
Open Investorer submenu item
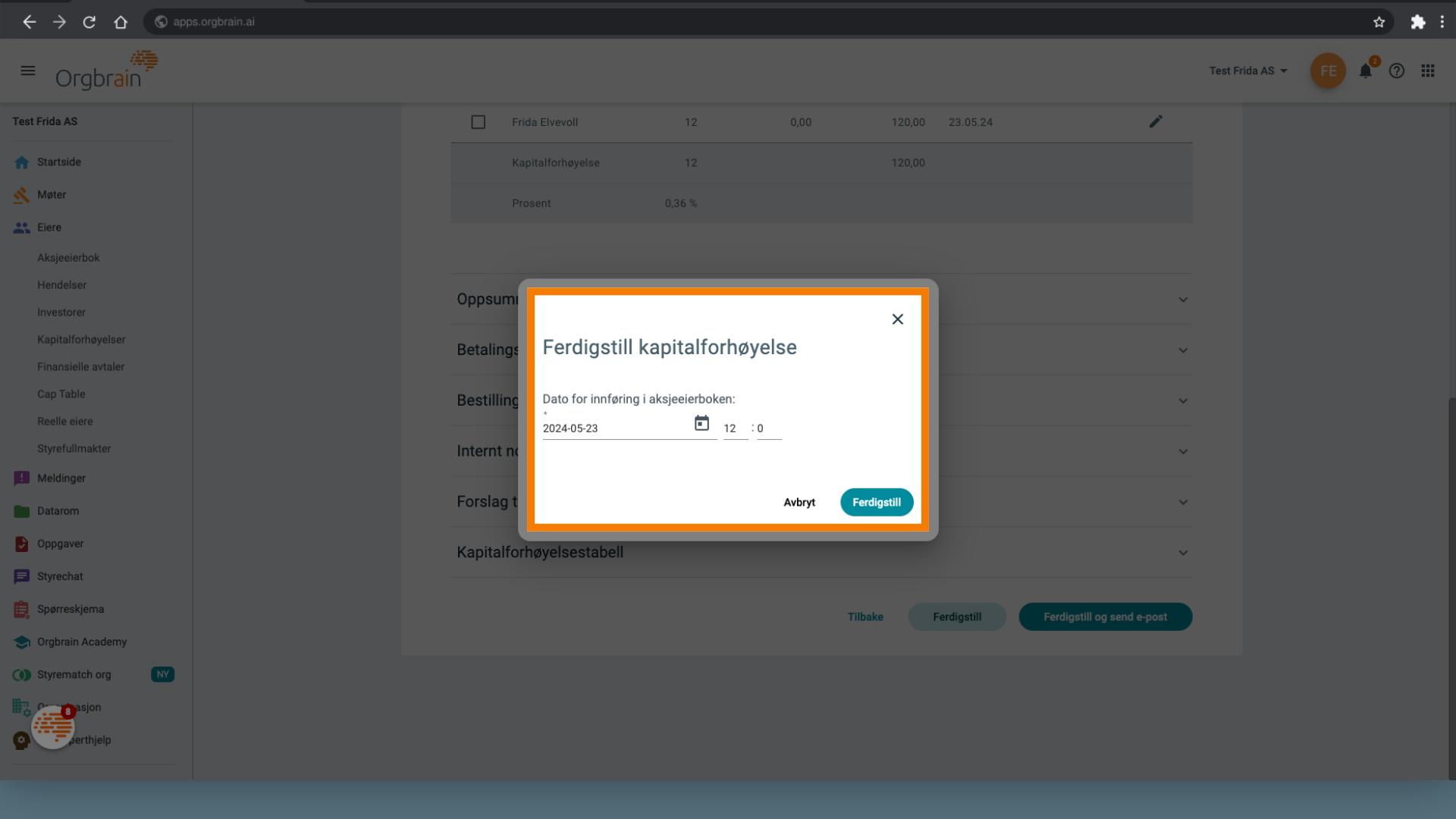pyautogui.click(x=61, y=312)
